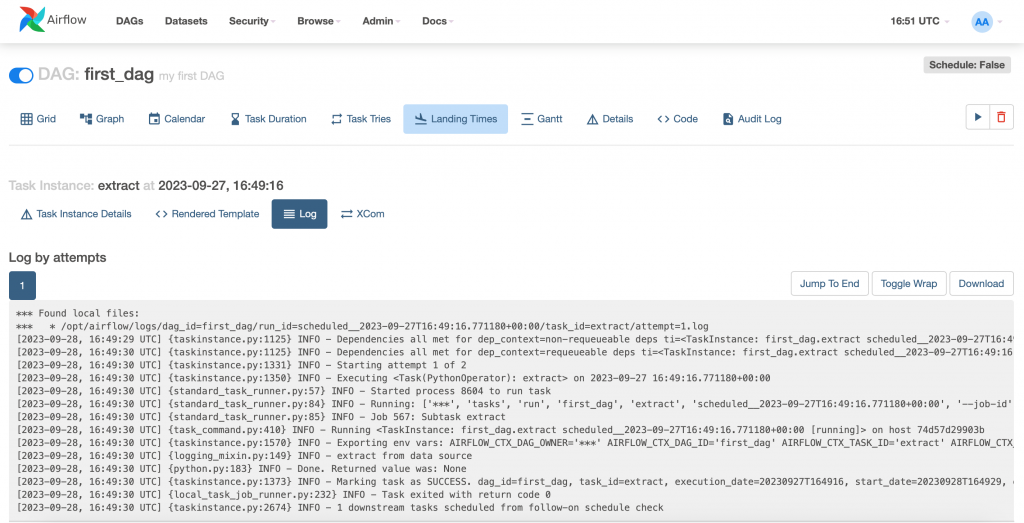Click the 'Log by attempts' heading
The image size is (1024, 523).
click(57, 257)
